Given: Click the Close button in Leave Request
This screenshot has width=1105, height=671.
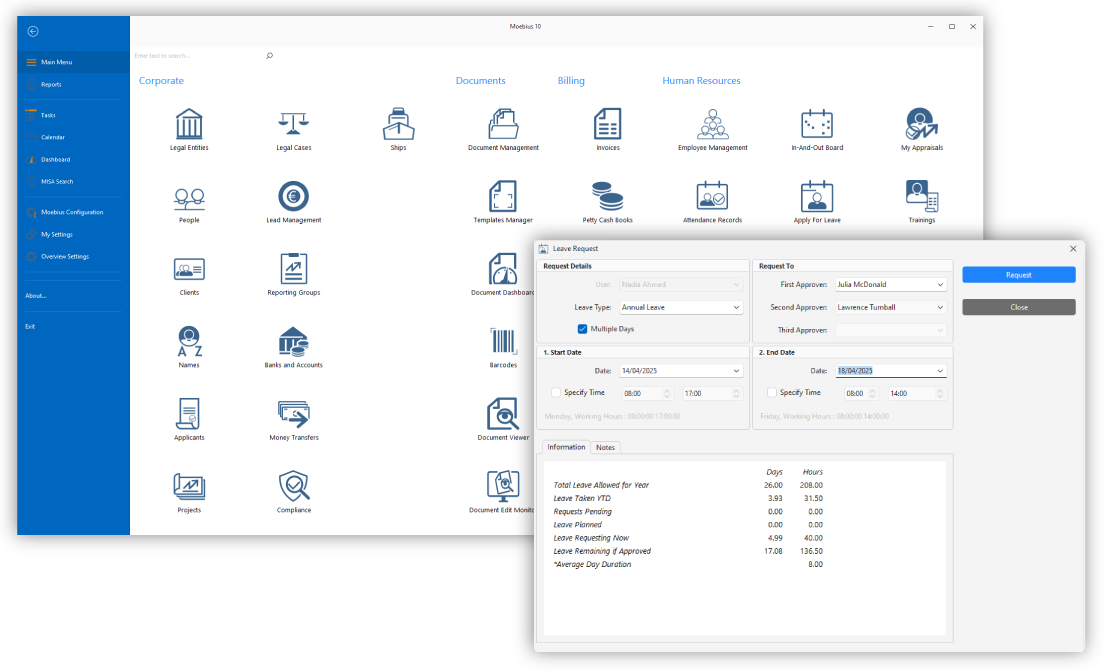Looking at the screenshot, I should pos(1018,307).
